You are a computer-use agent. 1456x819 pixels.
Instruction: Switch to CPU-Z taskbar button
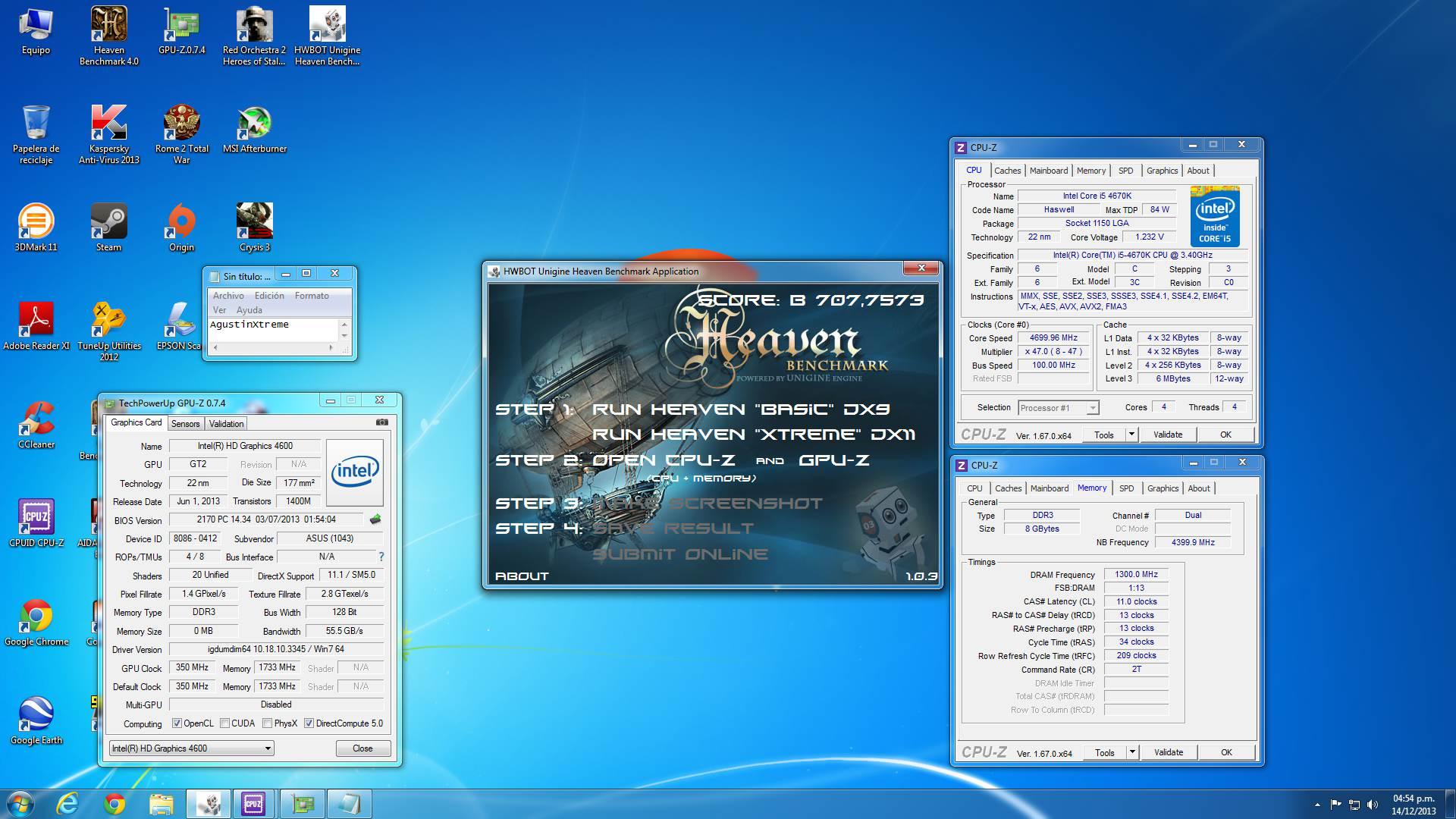coord(253,804)
